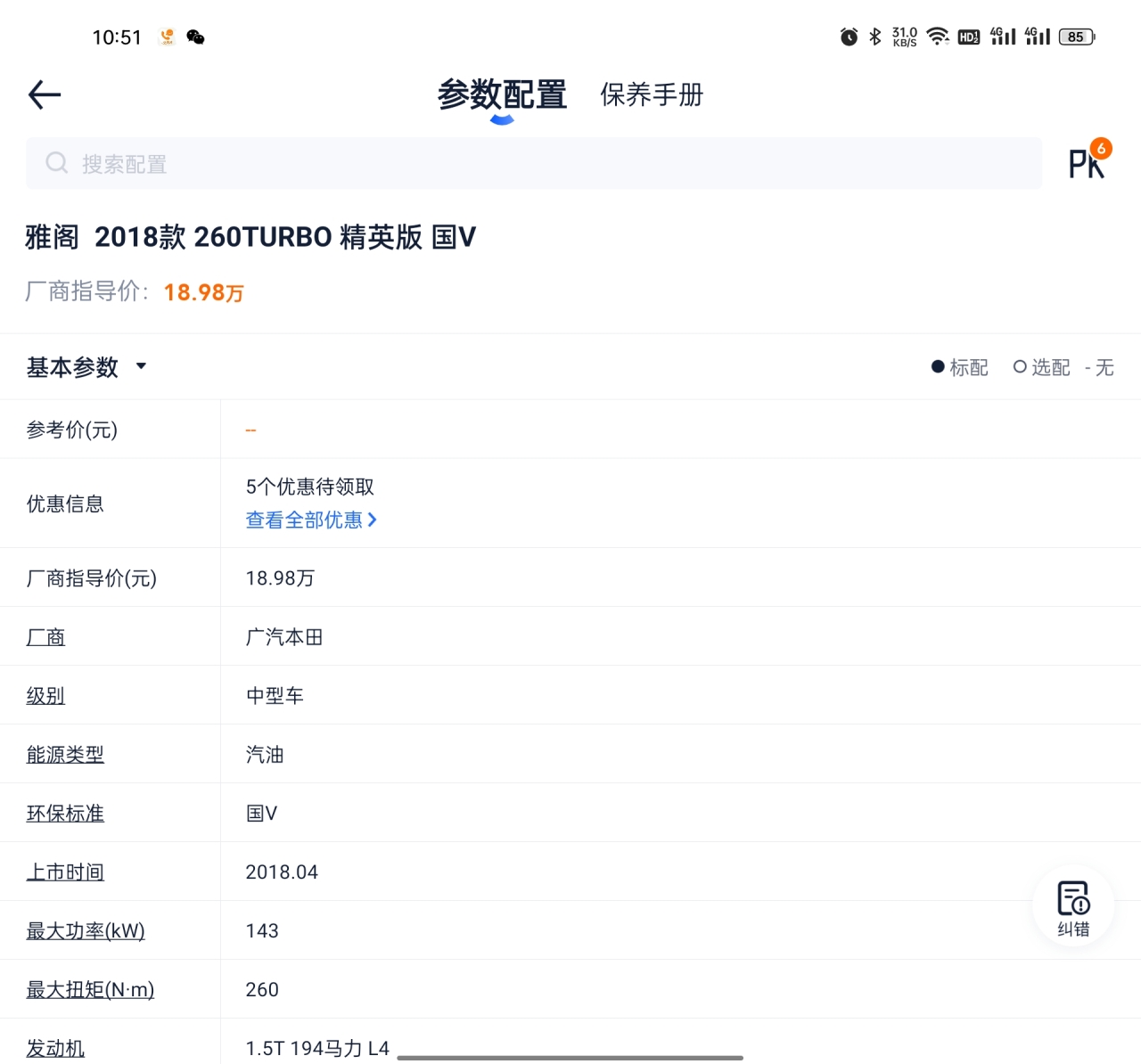The height and width of the screenshot is (1064, 1141).
Task: Tap the orange 18.98万 guide price
Action: (204, 292)
